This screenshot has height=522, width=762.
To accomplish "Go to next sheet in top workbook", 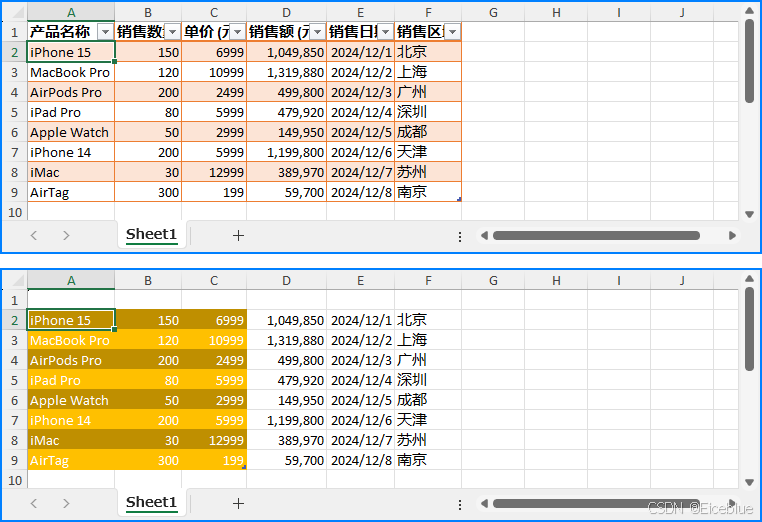I will tap(66, 236).
